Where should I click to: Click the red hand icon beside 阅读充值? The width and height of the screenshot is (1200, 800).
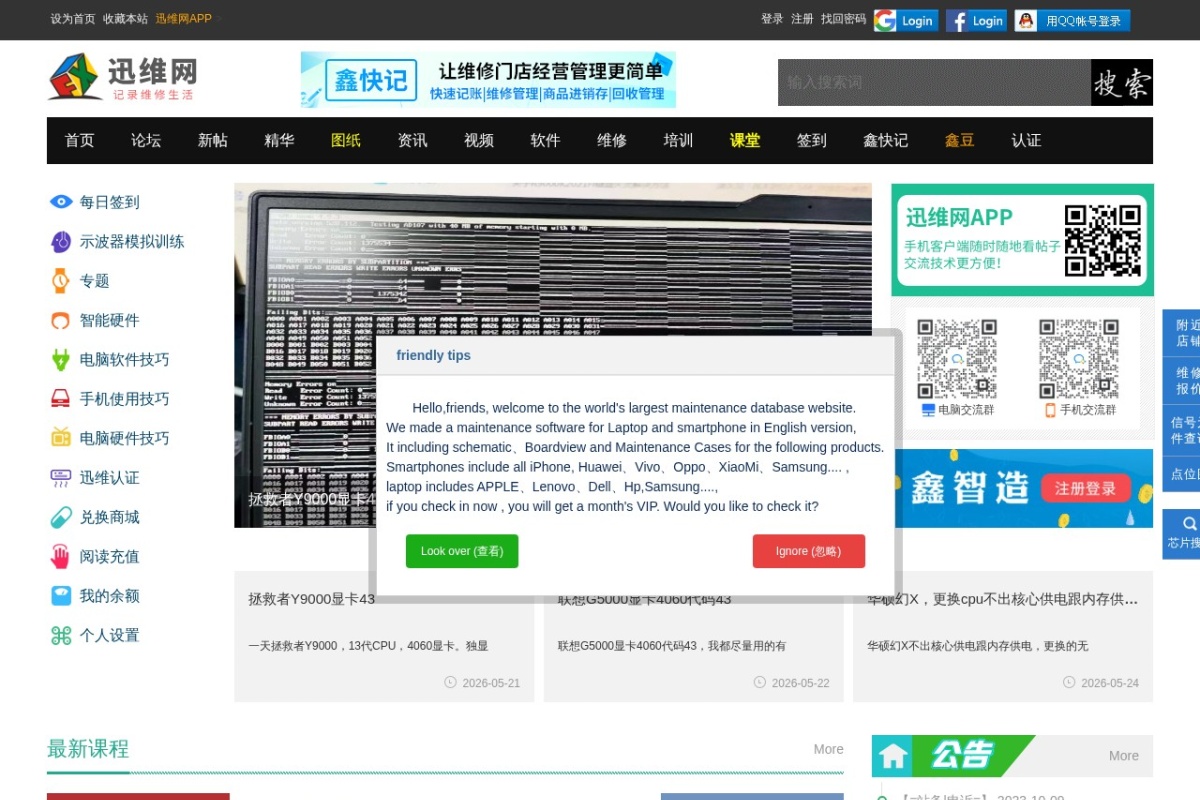coord(61,556)
